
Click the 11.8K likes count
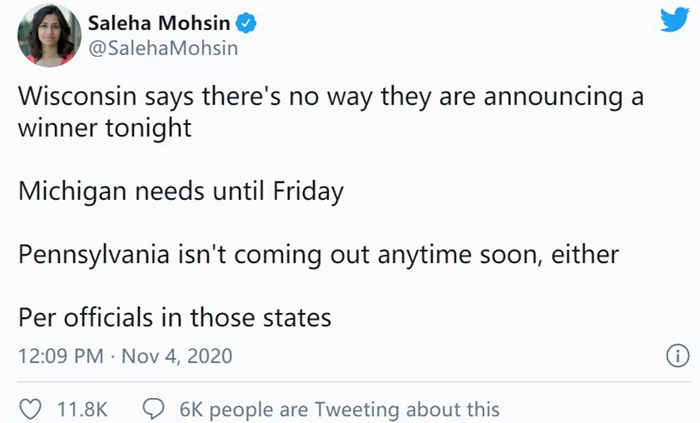pos(84,408)
